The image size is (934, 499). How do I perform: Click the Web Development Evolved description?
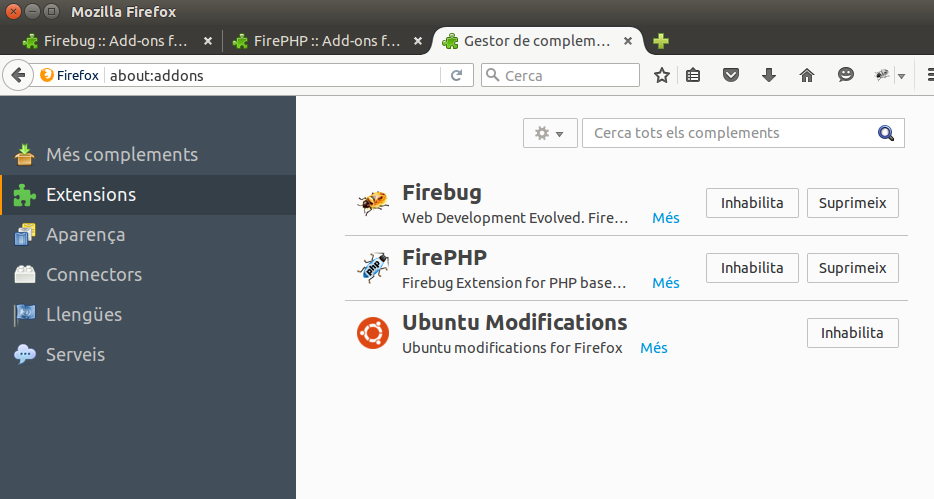tap(515, 218)
